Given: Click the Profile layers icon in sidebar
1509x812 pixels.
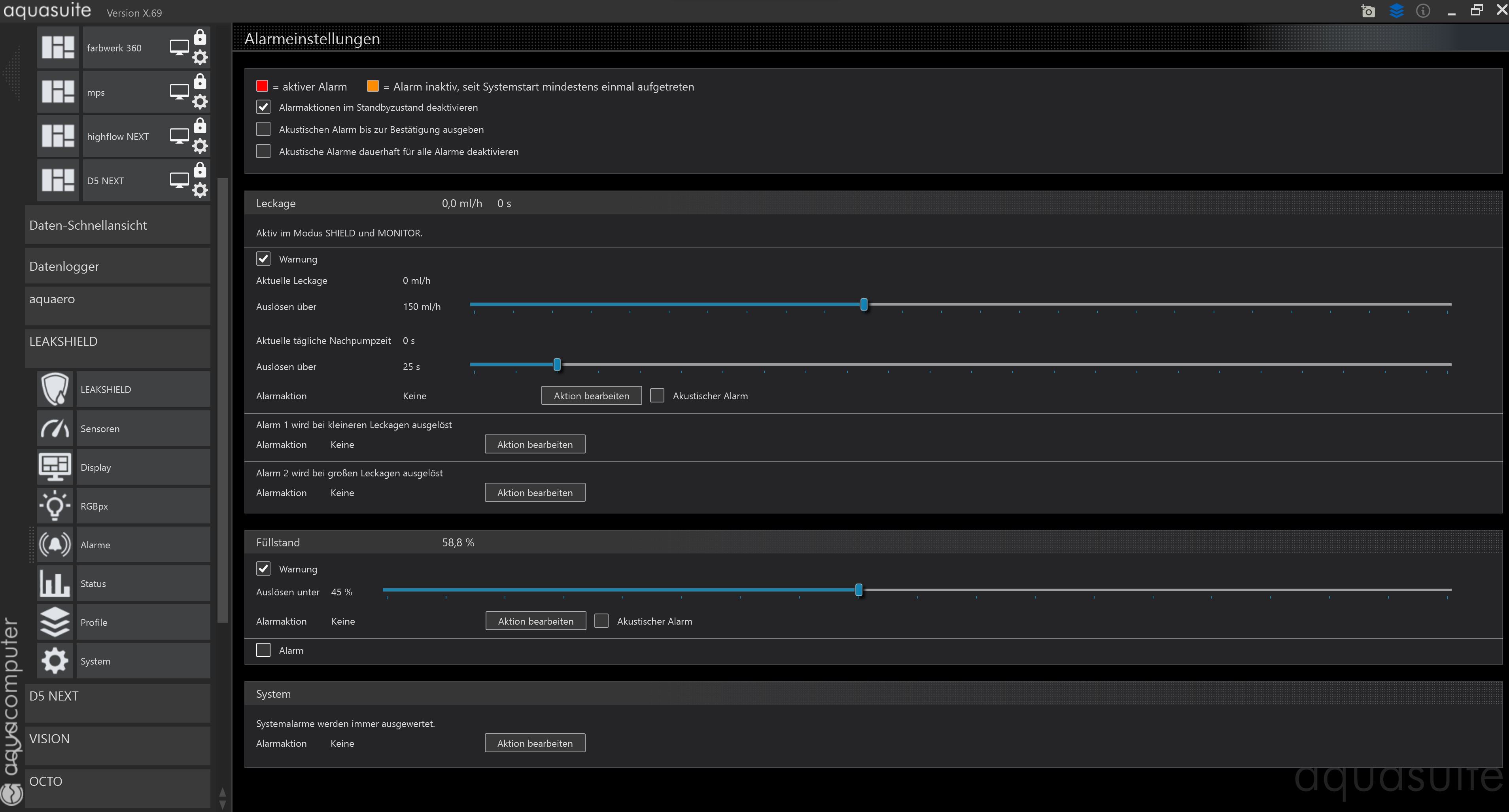Looking at the screenshot, I should coord(55,622).
